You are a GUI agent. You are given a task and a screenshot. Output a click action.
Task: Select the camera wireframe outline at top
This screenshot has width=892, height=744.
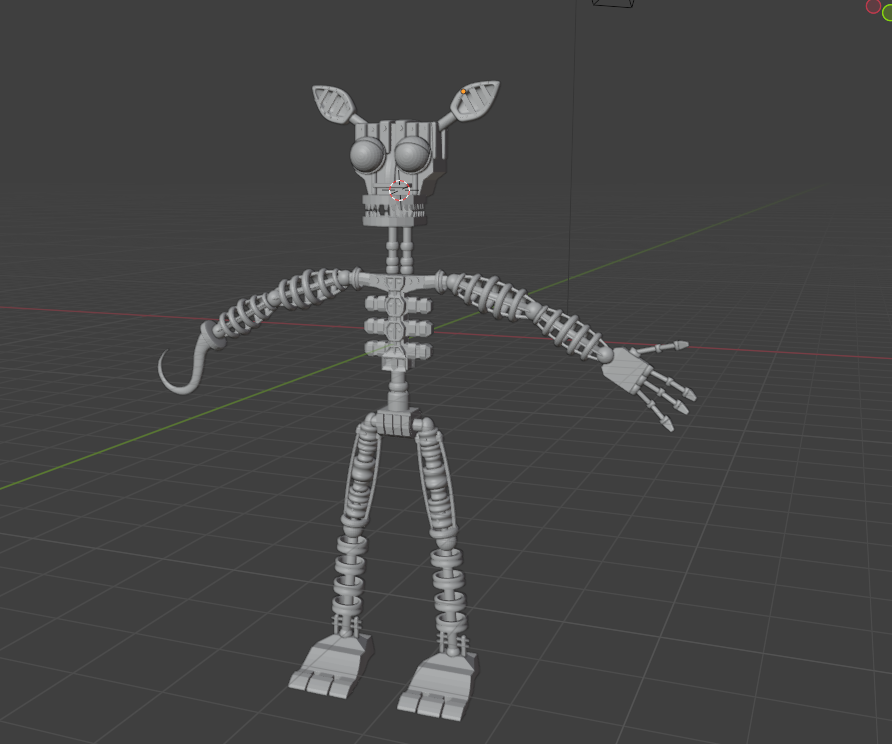[x=613, y=3]
